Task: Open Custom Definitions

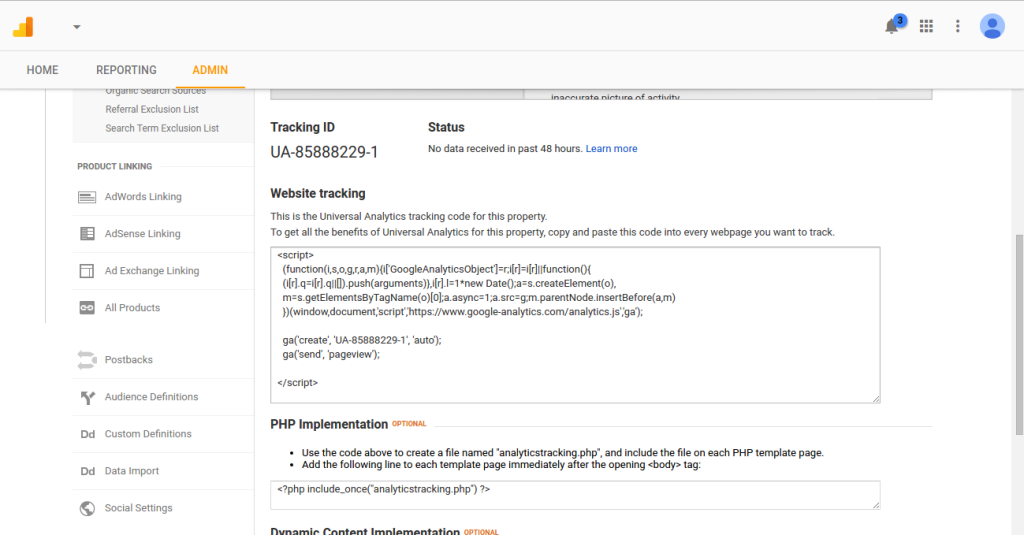Action: [x=148, y=434]
